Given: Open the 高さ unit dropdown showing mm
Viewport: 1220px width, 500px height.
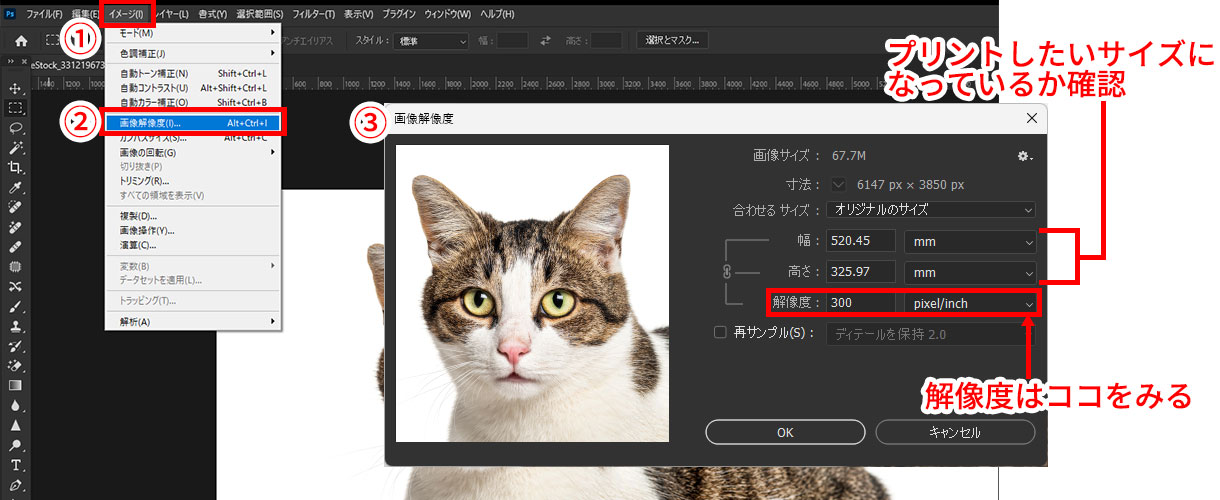Looking at the screenshot, I should click(970, 272).
